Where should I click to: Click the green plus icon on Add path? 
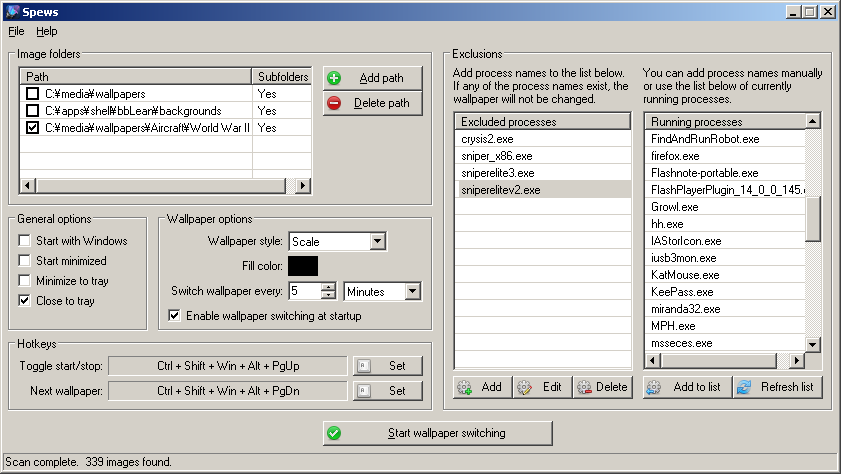click(x=334, y=78)
